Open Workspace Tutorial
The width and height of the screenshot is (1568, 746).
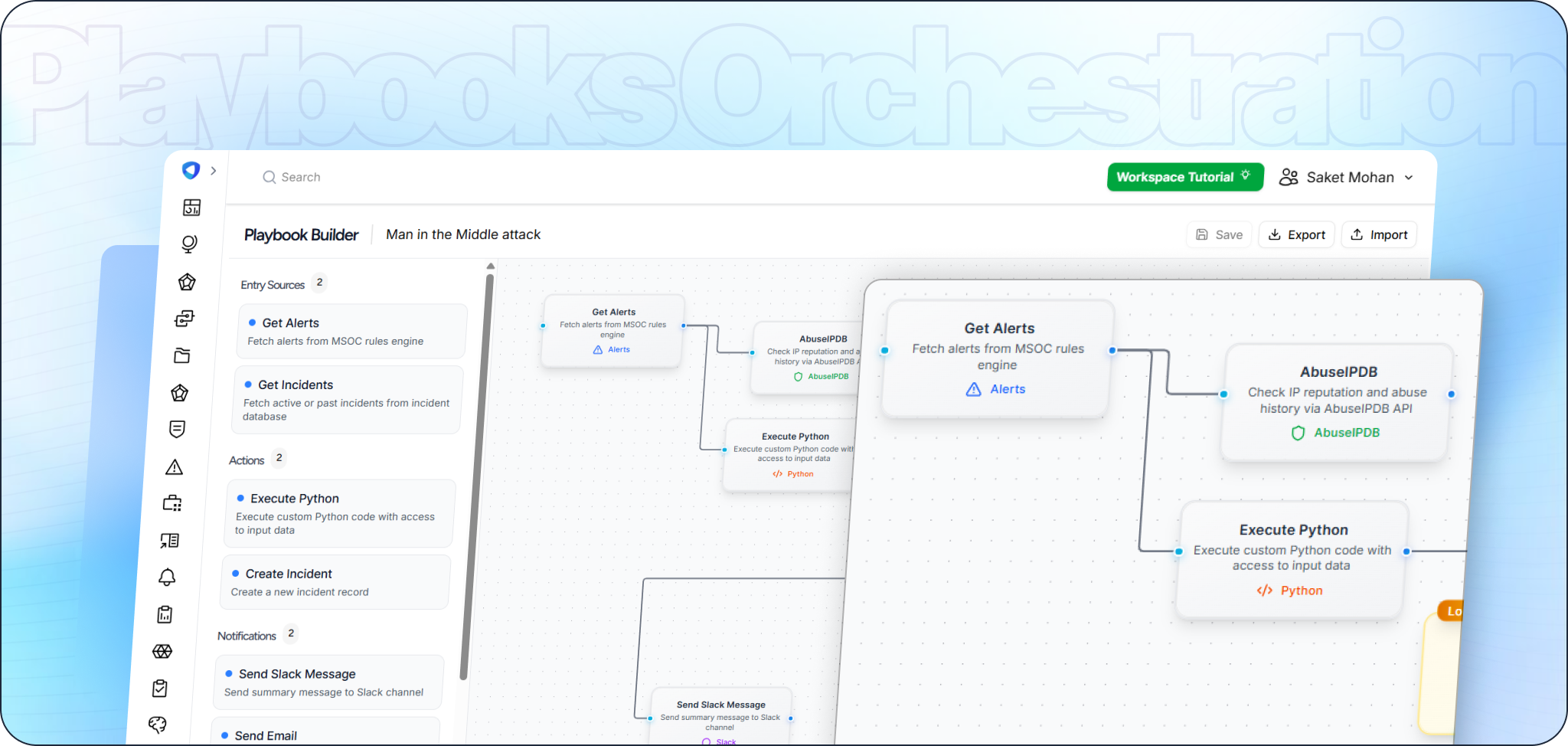[x=1184, y=177]
